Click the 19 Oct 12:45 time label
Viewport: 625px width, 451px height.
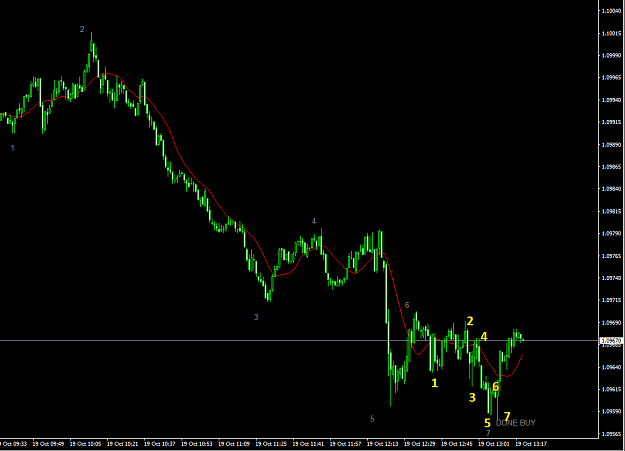[x=457, y=444]
